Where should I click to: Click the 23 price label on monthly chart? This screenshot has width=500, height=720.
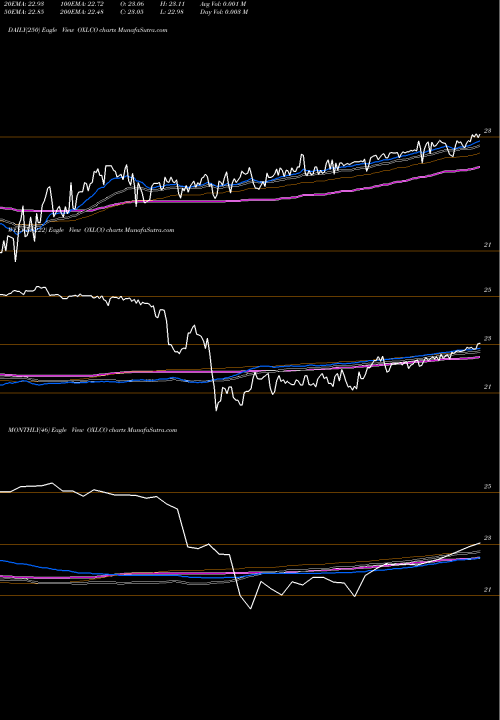(488, 538)
